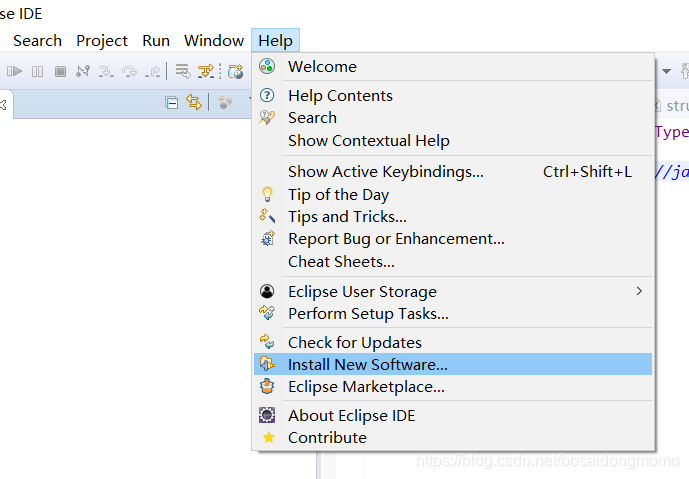Open Cheat Sheets... entry
Image resolution: width=689 pixels, height=479 pixels.
click(453, 261)
